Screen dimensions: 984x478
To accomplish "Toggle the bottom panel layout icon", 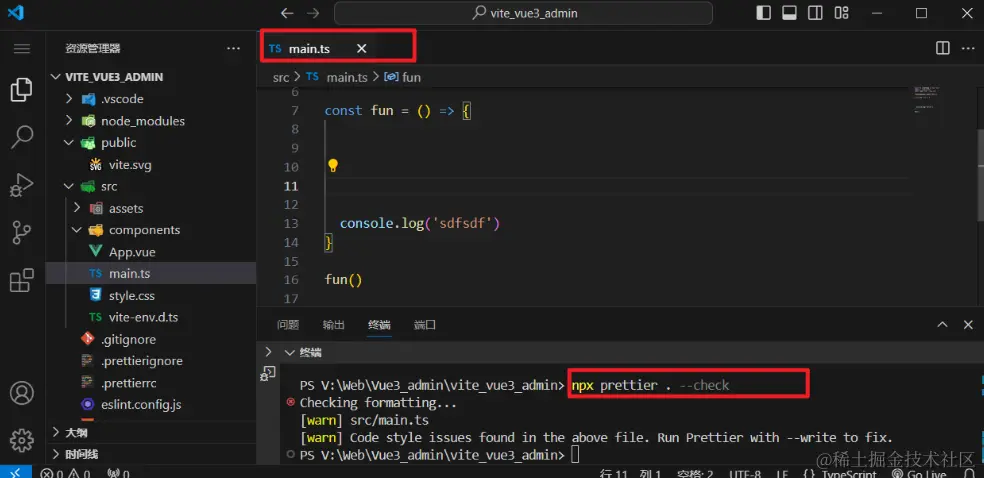I will 789,13.
